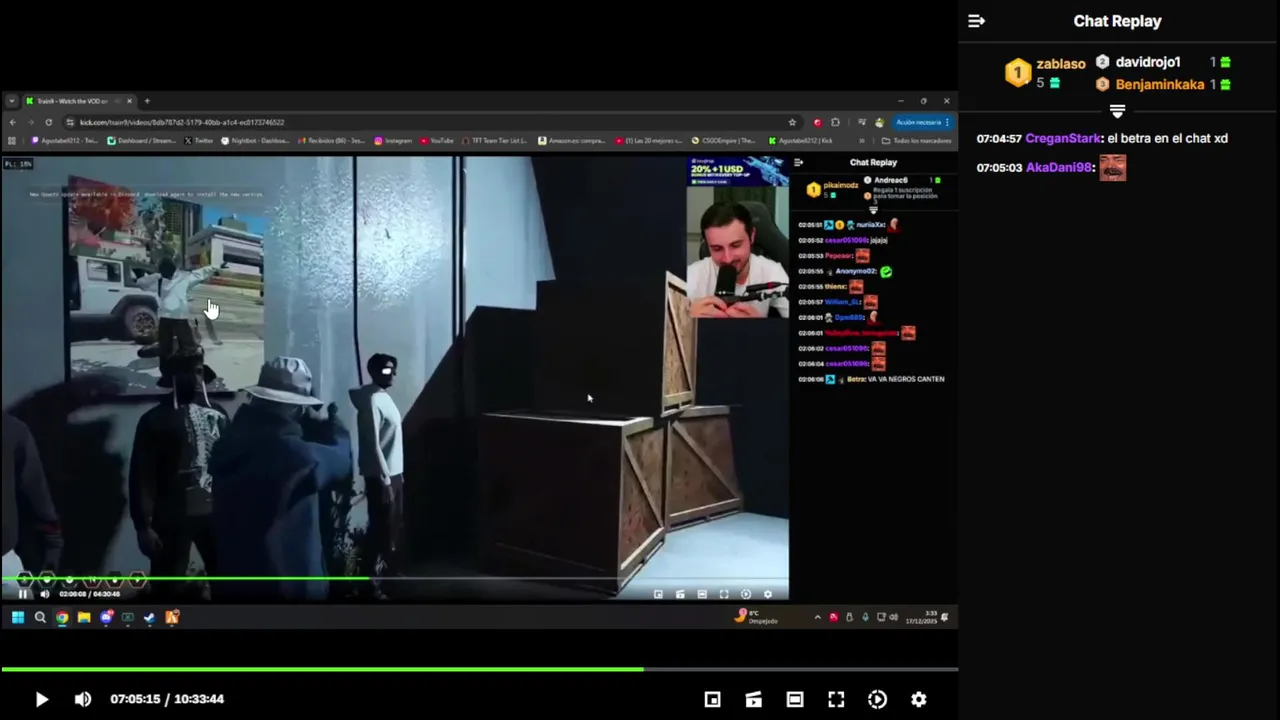1280x720 pixels.
Task: Pause the embedded inner video player
Action: point(23,594)
